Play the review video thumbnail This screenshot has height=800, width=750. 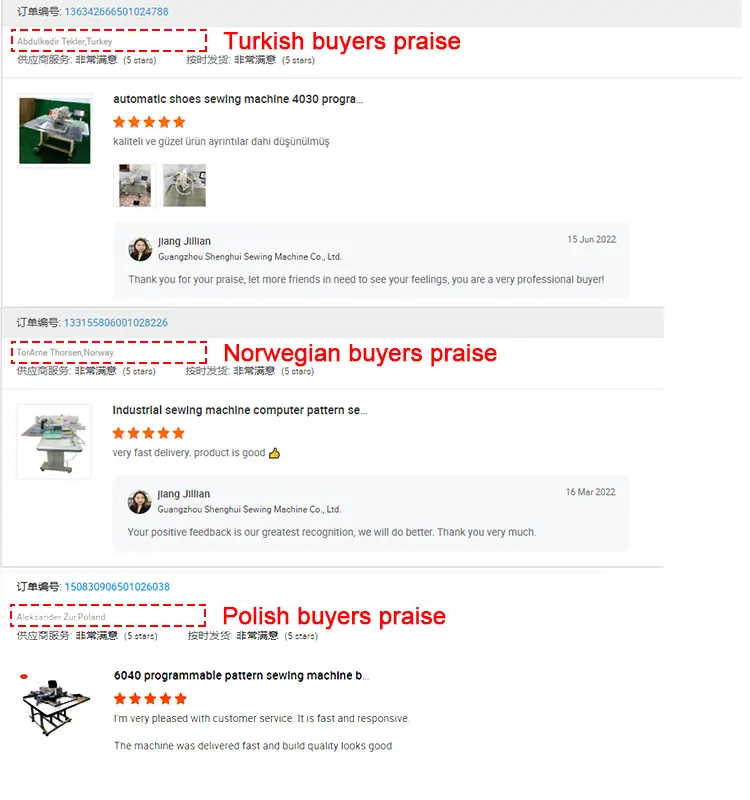coord(184,185)
